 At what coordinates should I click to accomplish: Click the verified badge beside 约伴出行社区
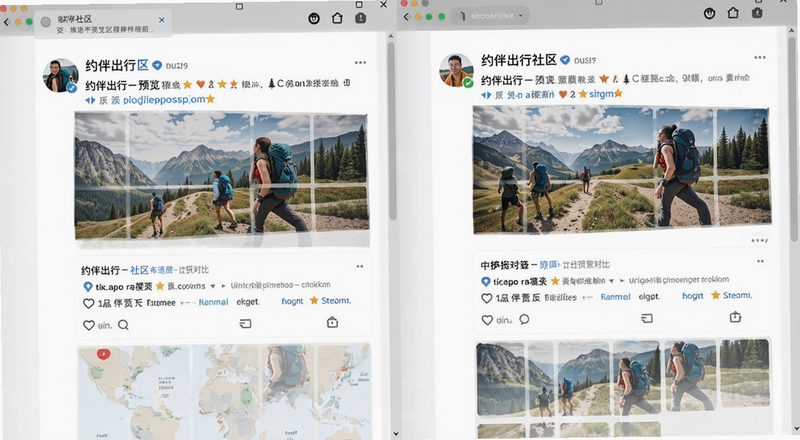pos(565,60)
